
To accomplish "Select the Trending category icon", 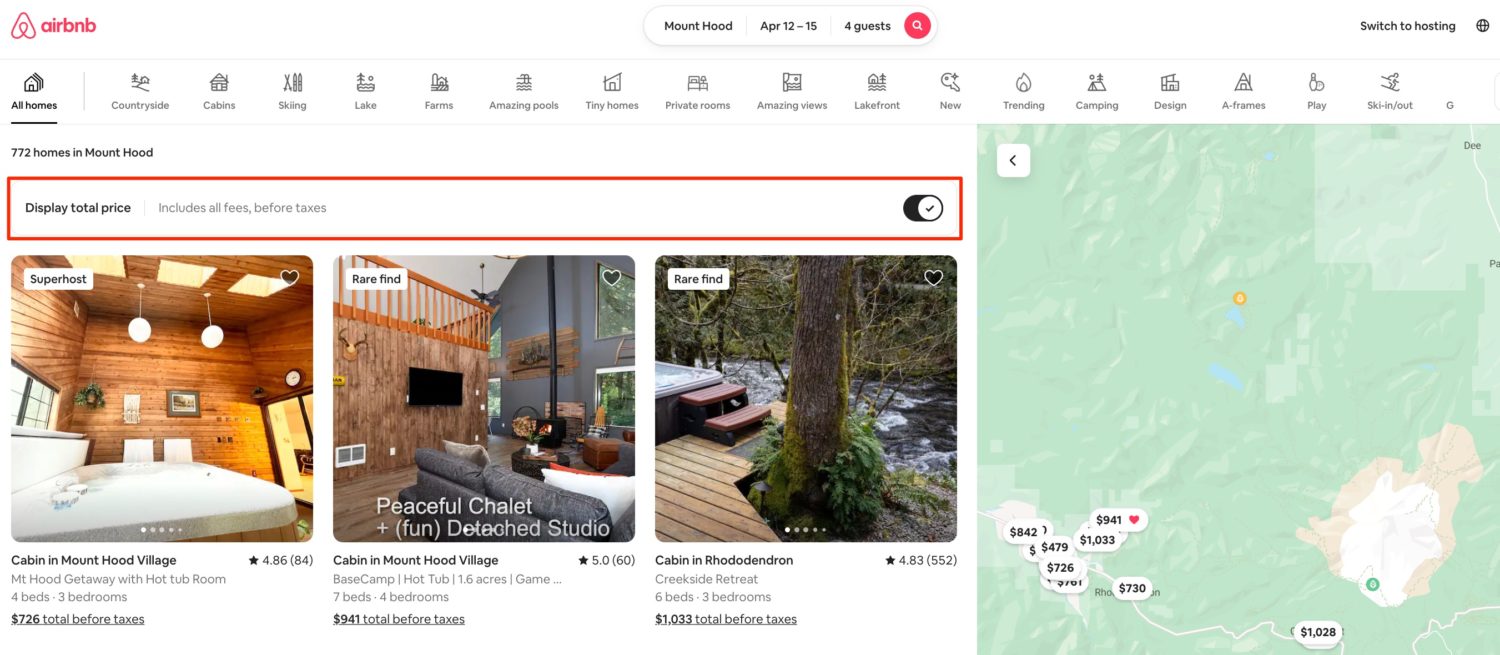I will [1023, 90].
